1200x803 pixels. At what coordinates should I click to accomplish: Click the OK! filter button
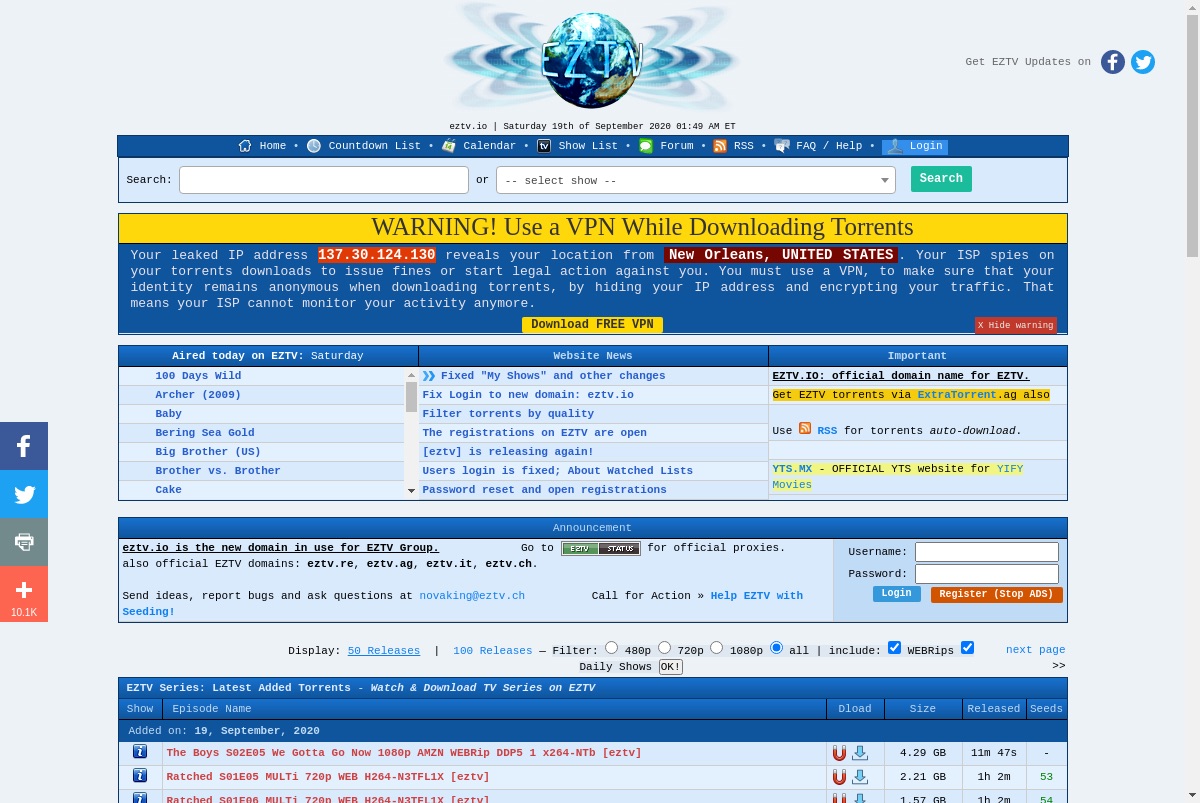coord(670,667)
